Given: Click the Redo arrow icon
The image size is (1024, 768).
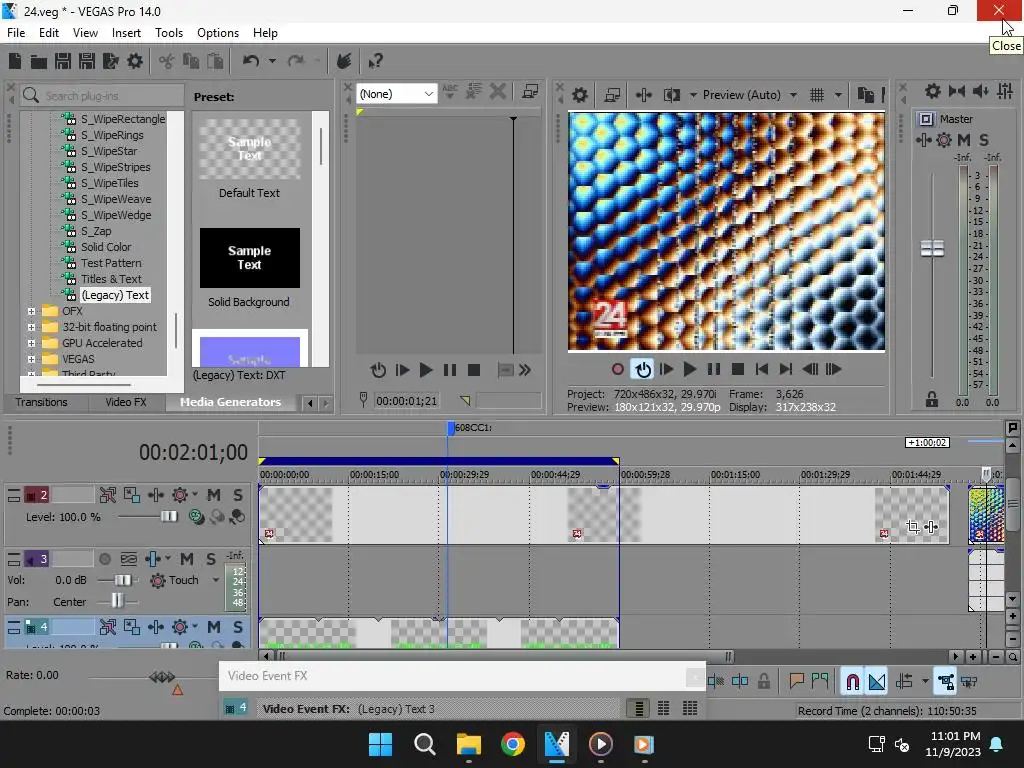Looking at the screenshot, I should (x=296, y=61).
